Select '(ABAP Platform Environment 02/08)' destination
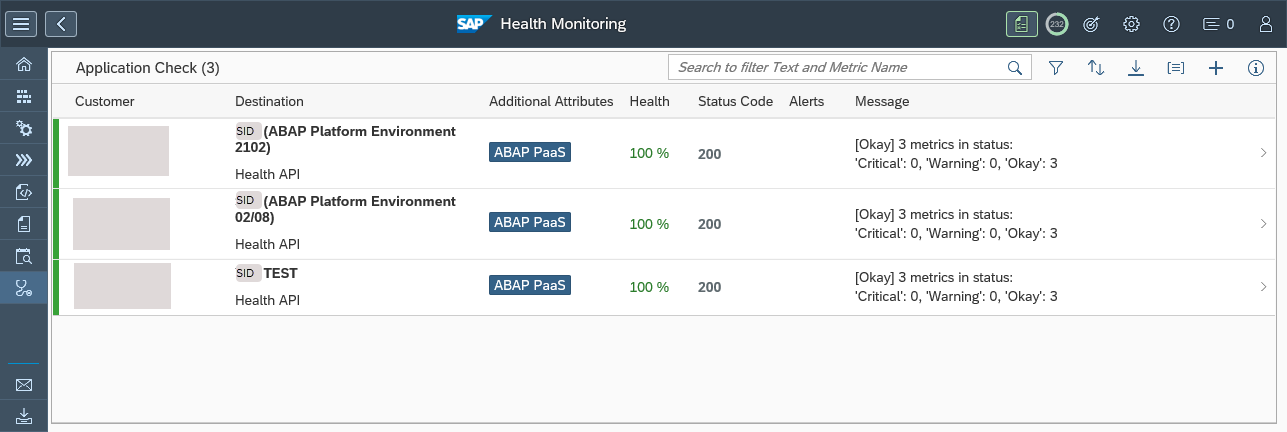Image resolution: width=1287 pixels, height=432 pixels. (346, 209)
